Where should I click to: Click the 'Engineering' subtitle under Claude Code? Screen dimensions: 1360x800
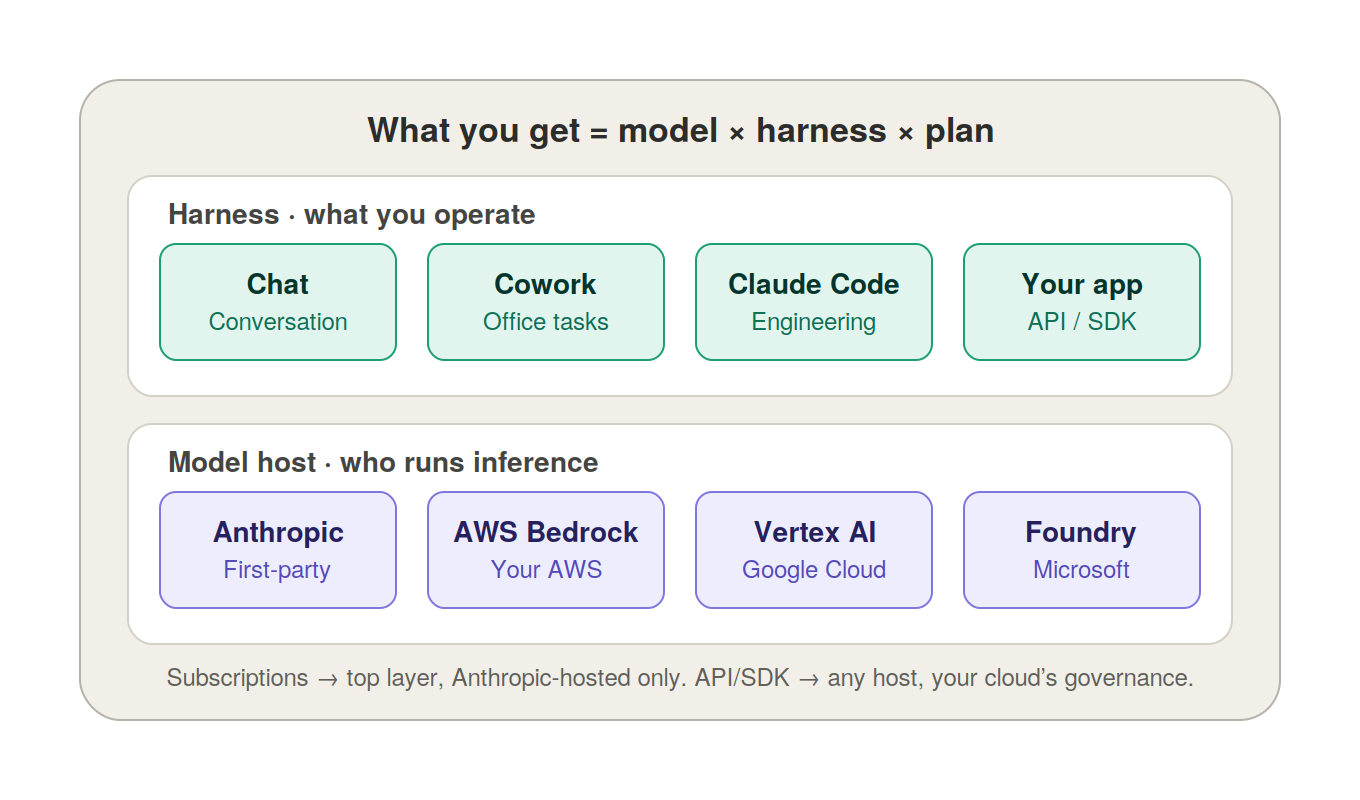pos(814,322)
